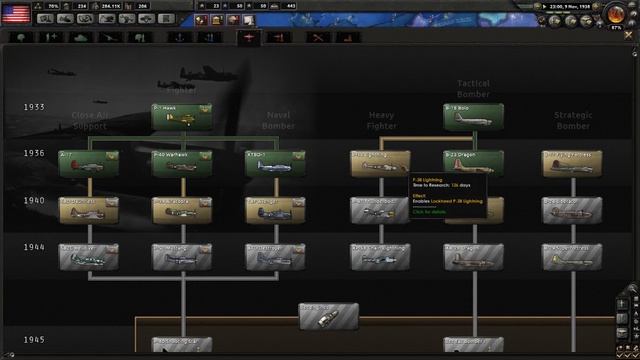This screenshot has width=640, height=360.
Task: Switch to the Support Companies research tab
Action: [x=51, y=38]
